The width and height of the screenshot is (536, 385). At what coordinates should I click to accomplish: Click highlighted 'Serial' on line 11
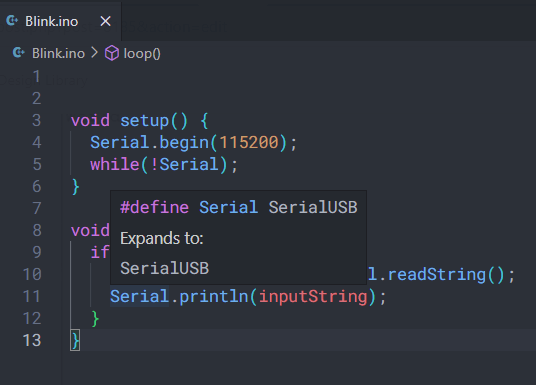tap(139, 296)
